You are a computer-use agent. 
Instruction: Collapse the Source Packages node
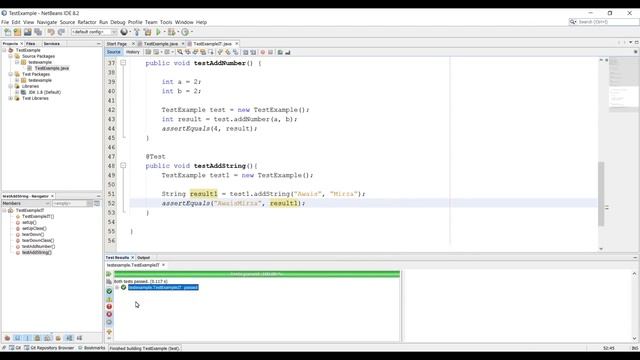11,56
